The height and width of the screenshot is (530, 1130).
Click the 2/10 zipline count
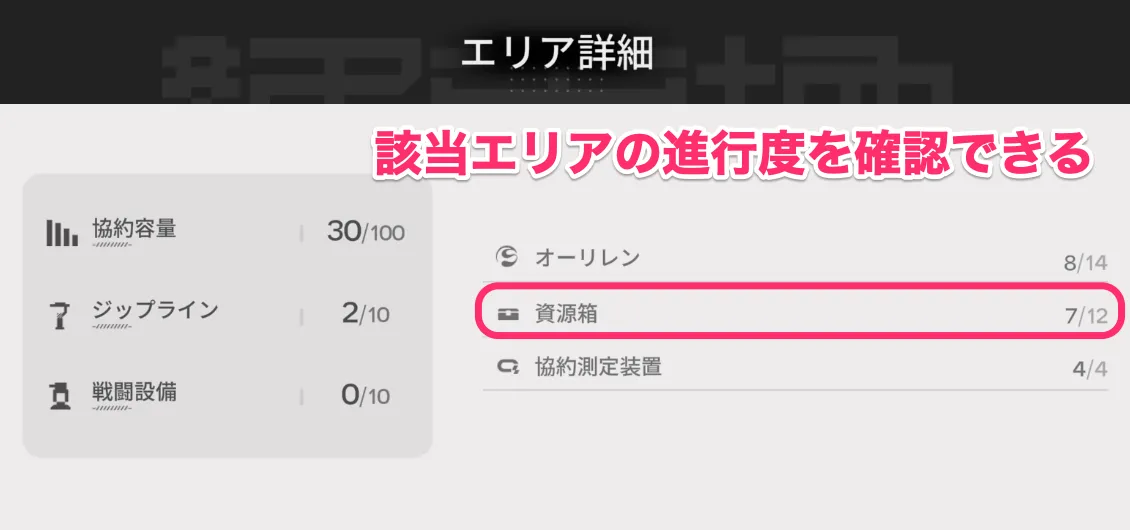(365, 314)
